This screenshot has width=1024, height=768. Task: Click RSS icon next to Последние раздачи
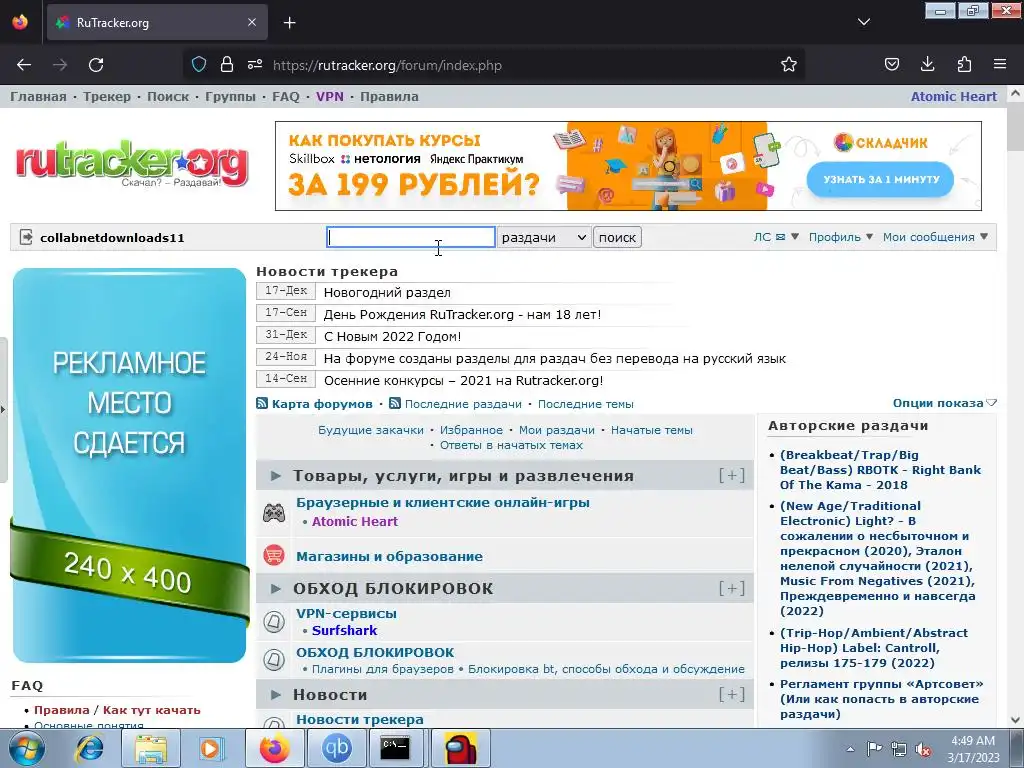pos(394,404)
